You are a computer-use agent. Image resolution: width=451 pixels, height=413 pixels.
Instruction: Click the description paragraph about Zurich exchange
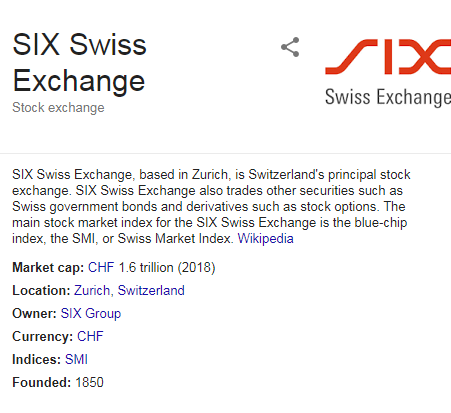[211, 206]
